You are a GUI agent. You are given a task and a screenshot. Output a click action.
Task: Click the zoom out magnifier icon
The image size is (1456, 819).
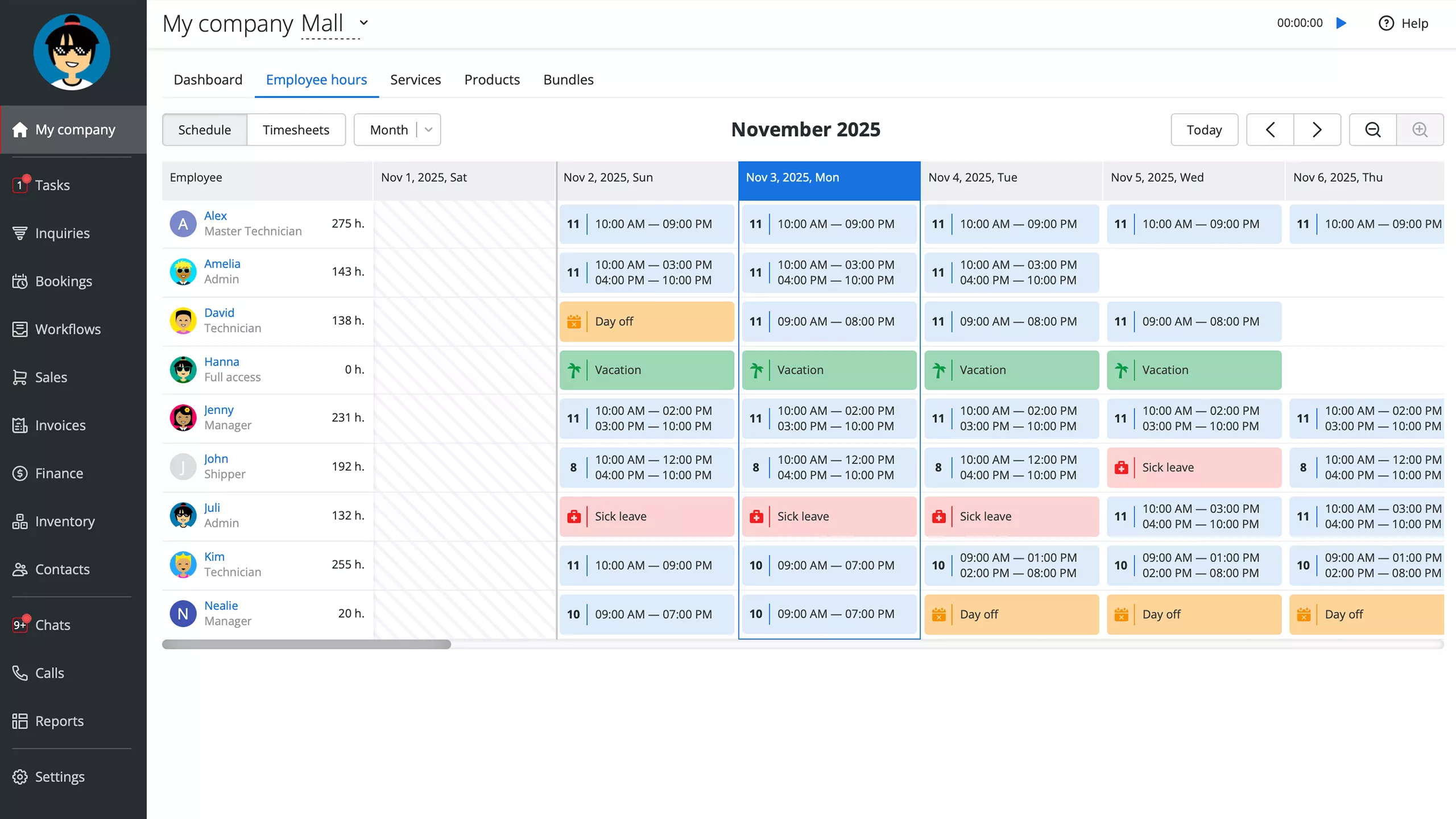pyautogui.click(x=1372, y=130)
